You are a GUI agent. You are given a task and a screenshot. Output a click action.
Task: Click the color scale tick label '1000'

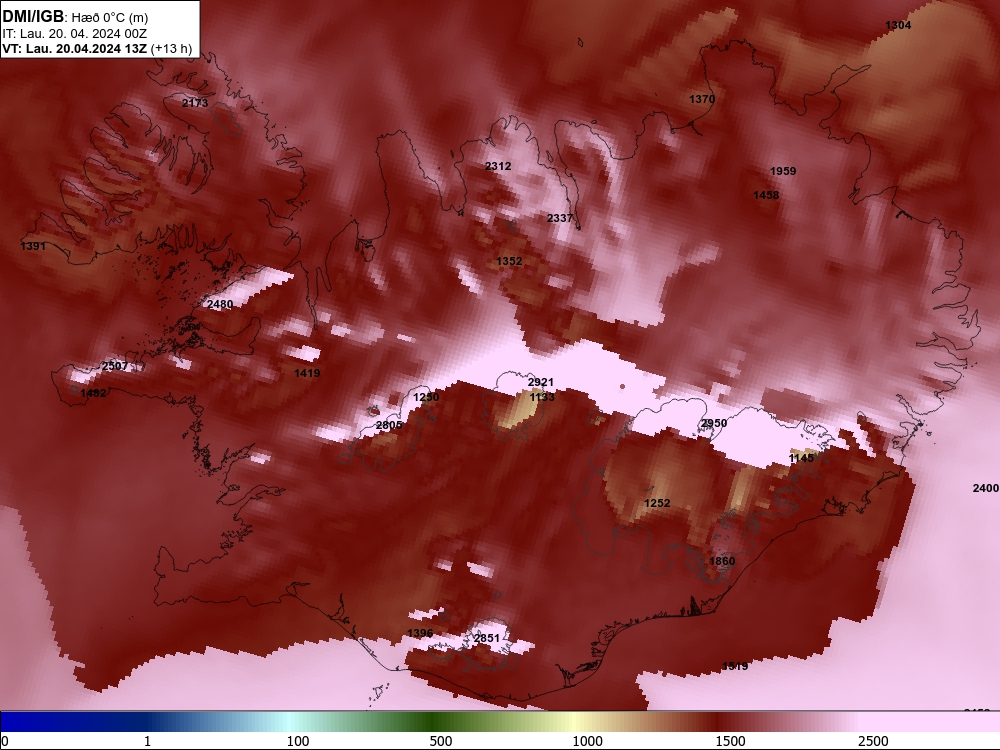coord(587,741)
